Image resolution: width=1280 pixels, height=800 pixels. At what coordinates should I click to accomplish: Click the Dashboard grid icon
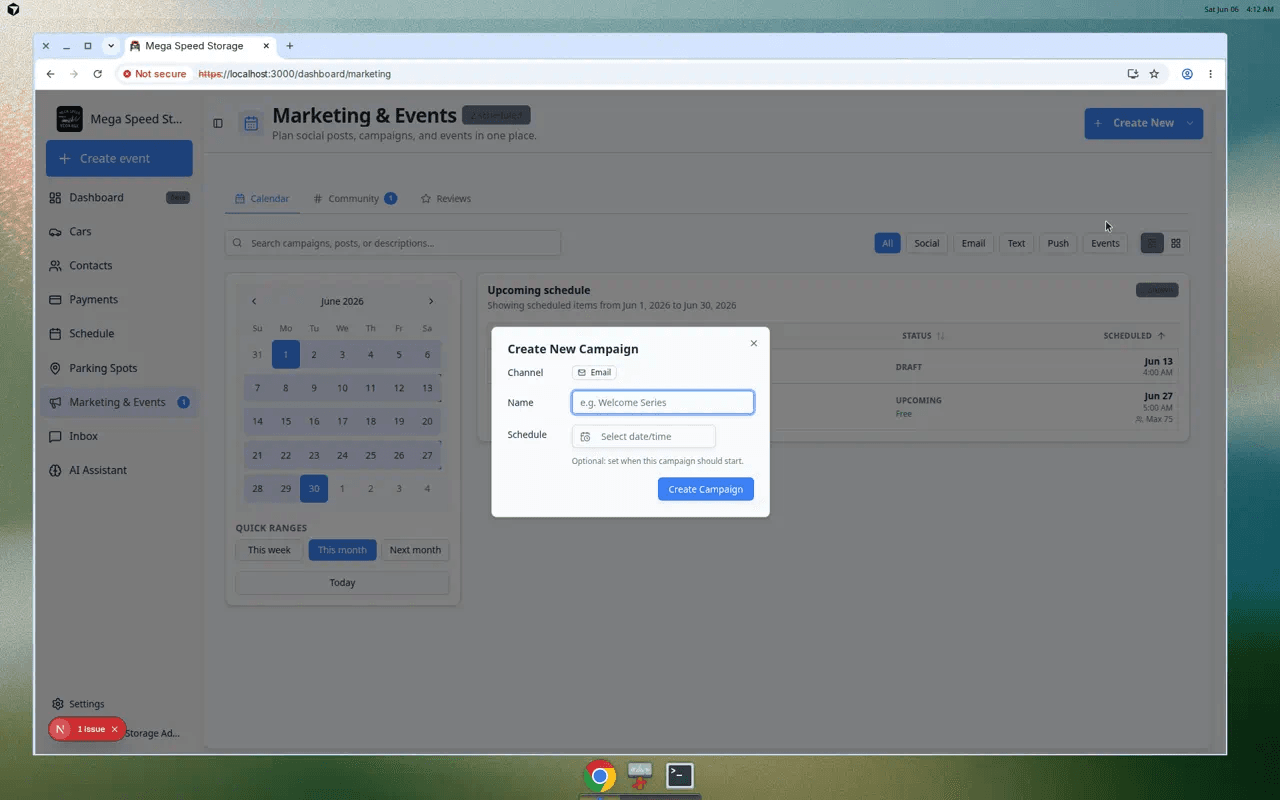point(56,198)
